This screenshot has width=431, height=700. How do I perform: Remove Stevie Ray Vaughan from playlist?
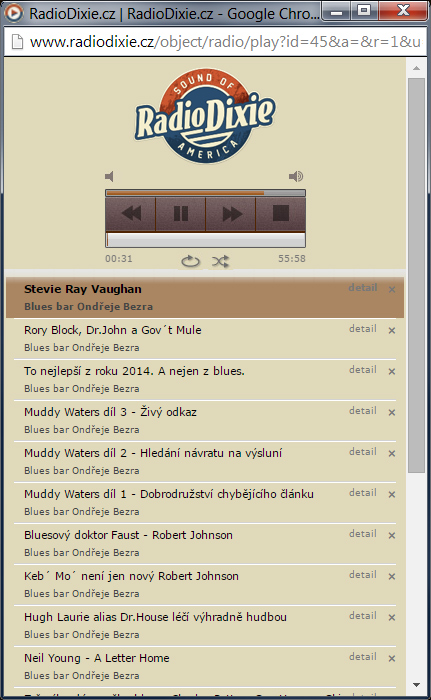coord(392,289)
